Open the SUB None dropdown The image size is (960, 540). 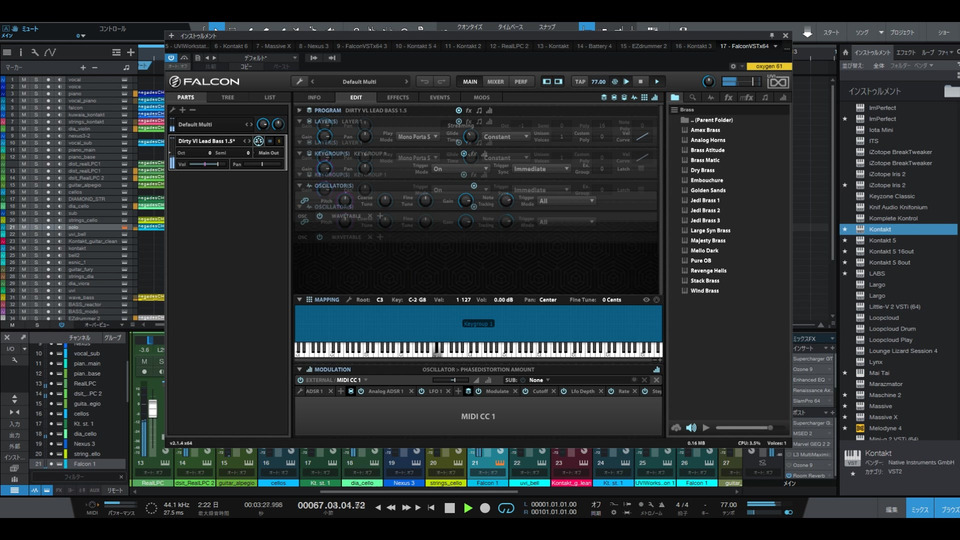pyautogui.click(x=539, y=380)
